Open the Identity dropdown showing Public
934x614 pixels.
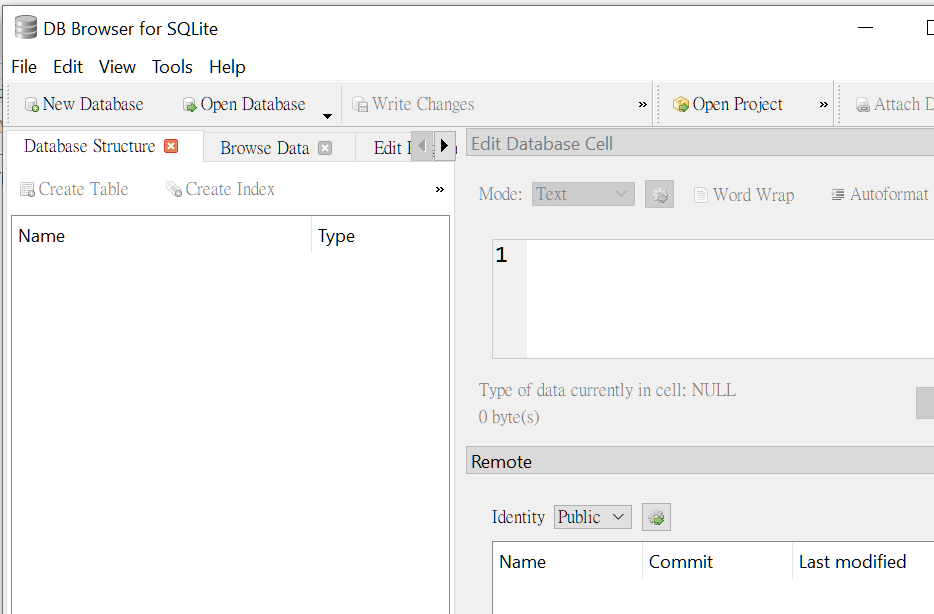pyautogui.click(x=591, y=517)
